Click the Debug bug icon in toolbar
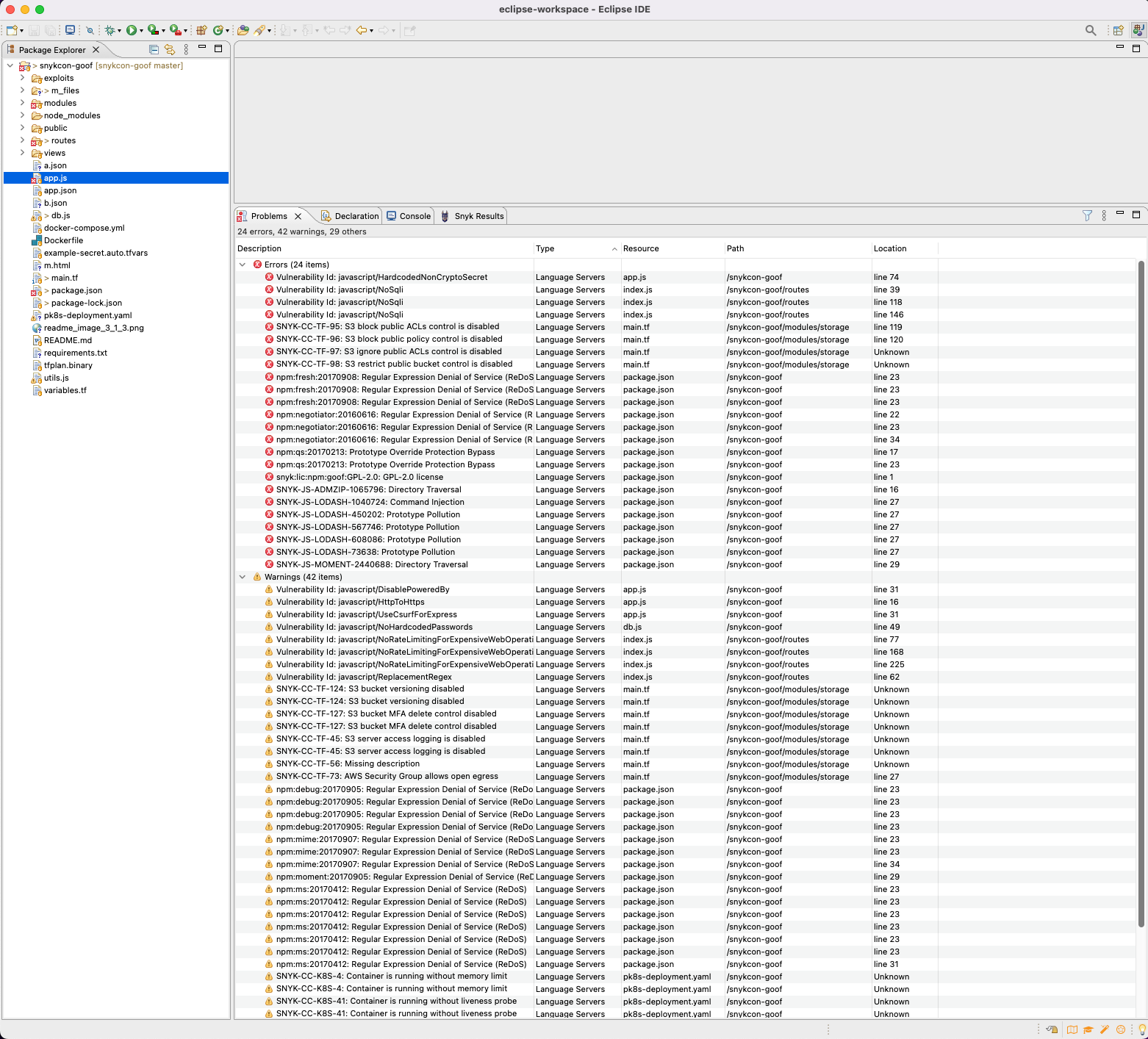Screen dimensions: 1148x1039 point(110,30)
